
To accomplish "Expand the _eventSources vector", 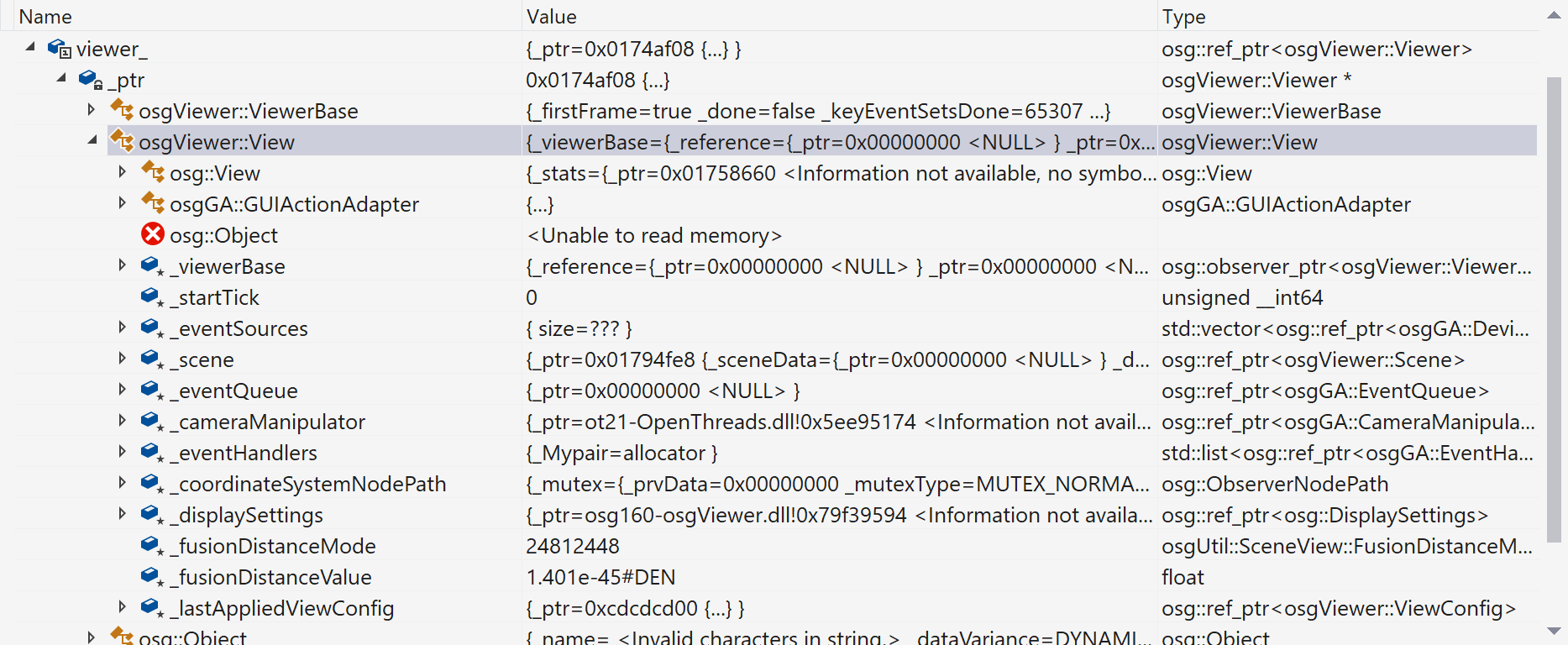I will [x=123, y=328].
